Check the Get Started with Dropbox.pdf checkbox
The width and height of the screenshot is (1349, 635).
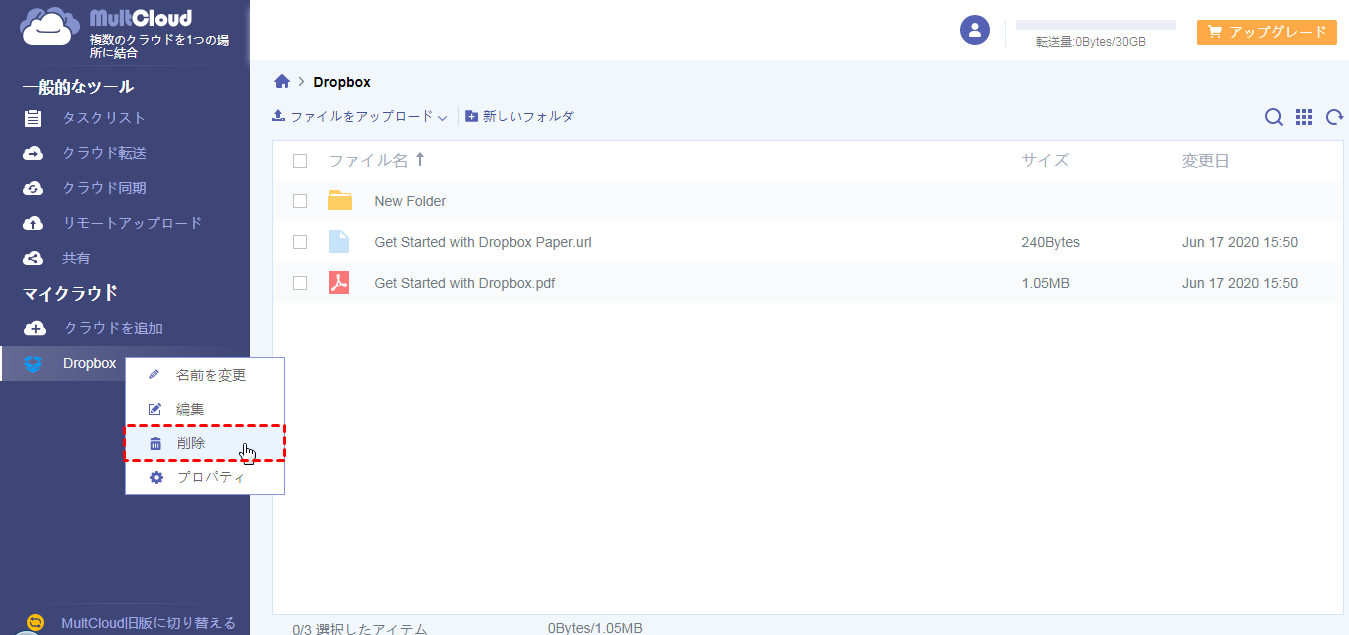tap(300, 283)
